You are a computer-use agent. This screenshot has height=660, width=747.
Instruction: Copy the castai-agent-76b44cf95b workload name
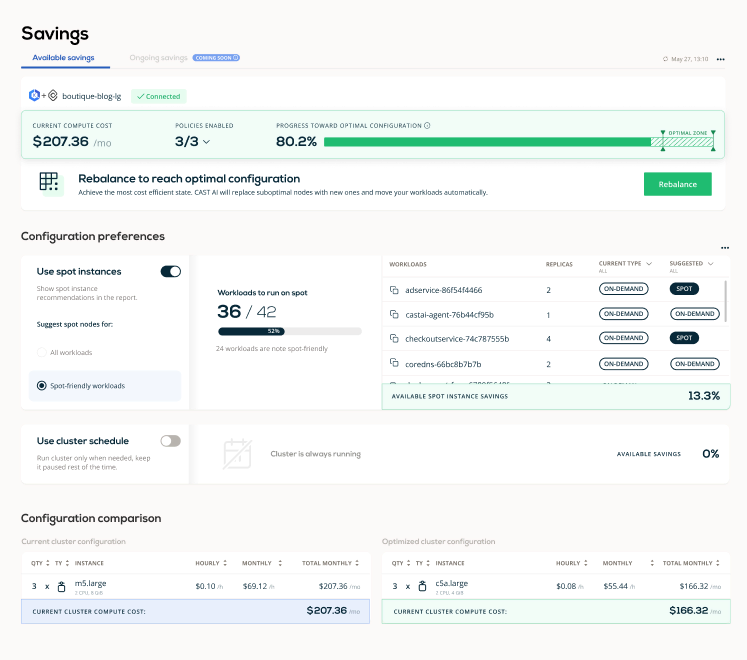click(x=395, y=314)
